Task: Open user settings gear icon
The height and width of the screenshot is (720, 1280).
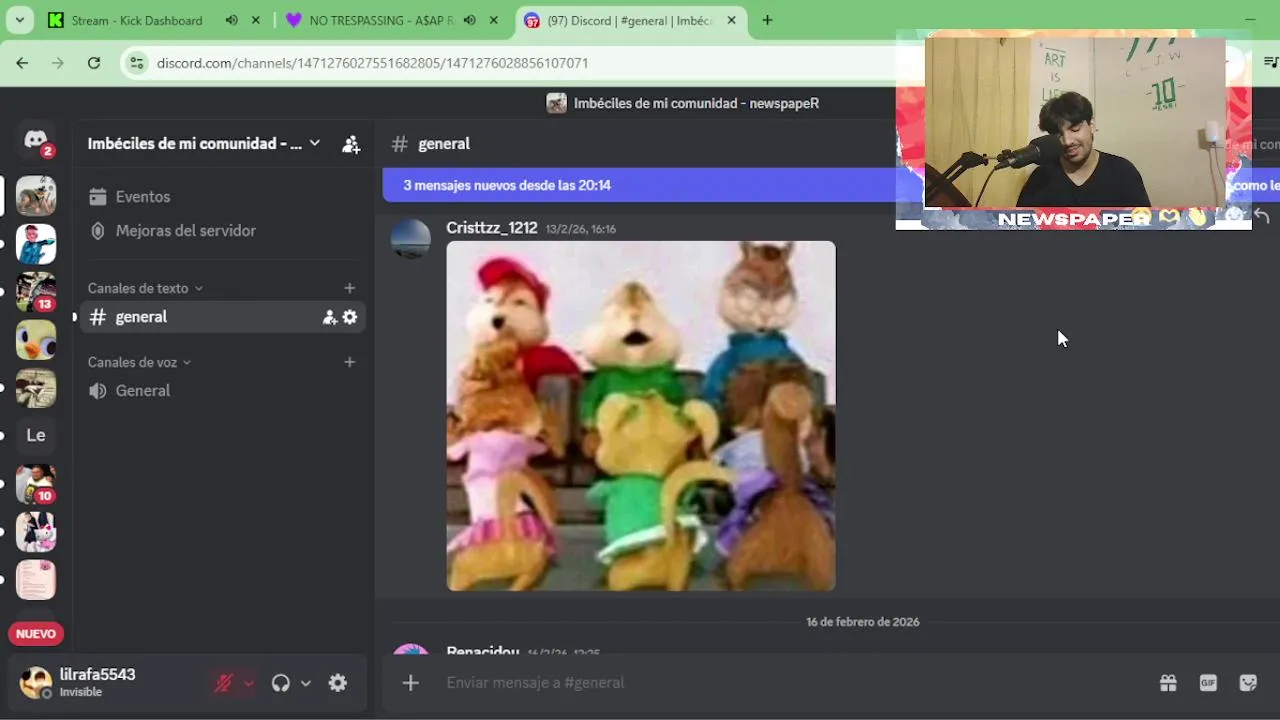Action: pyautogui.click(x=338, y=683)
